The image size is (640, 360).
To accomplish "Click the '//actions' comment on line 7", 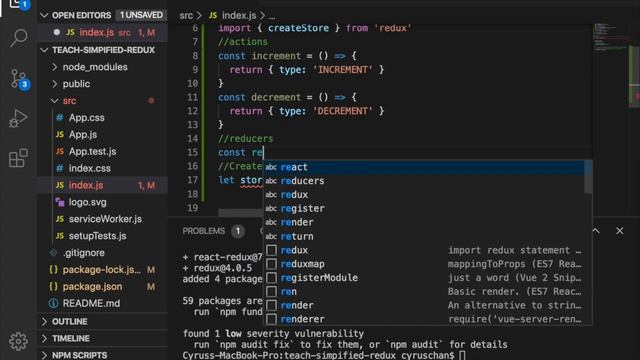I will click(x=243, y=42).
